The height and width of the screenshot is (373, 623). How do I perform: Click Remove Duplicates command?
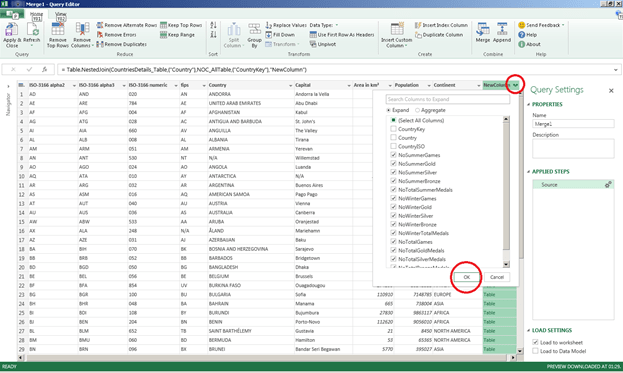click(x=122, y=44)
